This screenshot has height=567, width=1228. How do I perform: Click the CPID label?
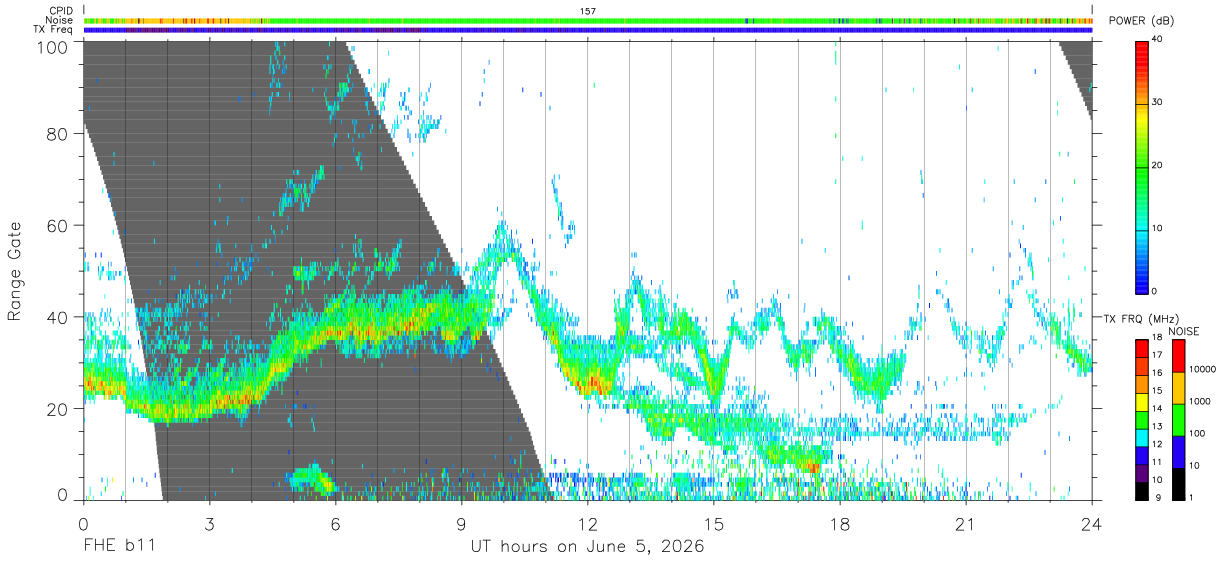61,11
